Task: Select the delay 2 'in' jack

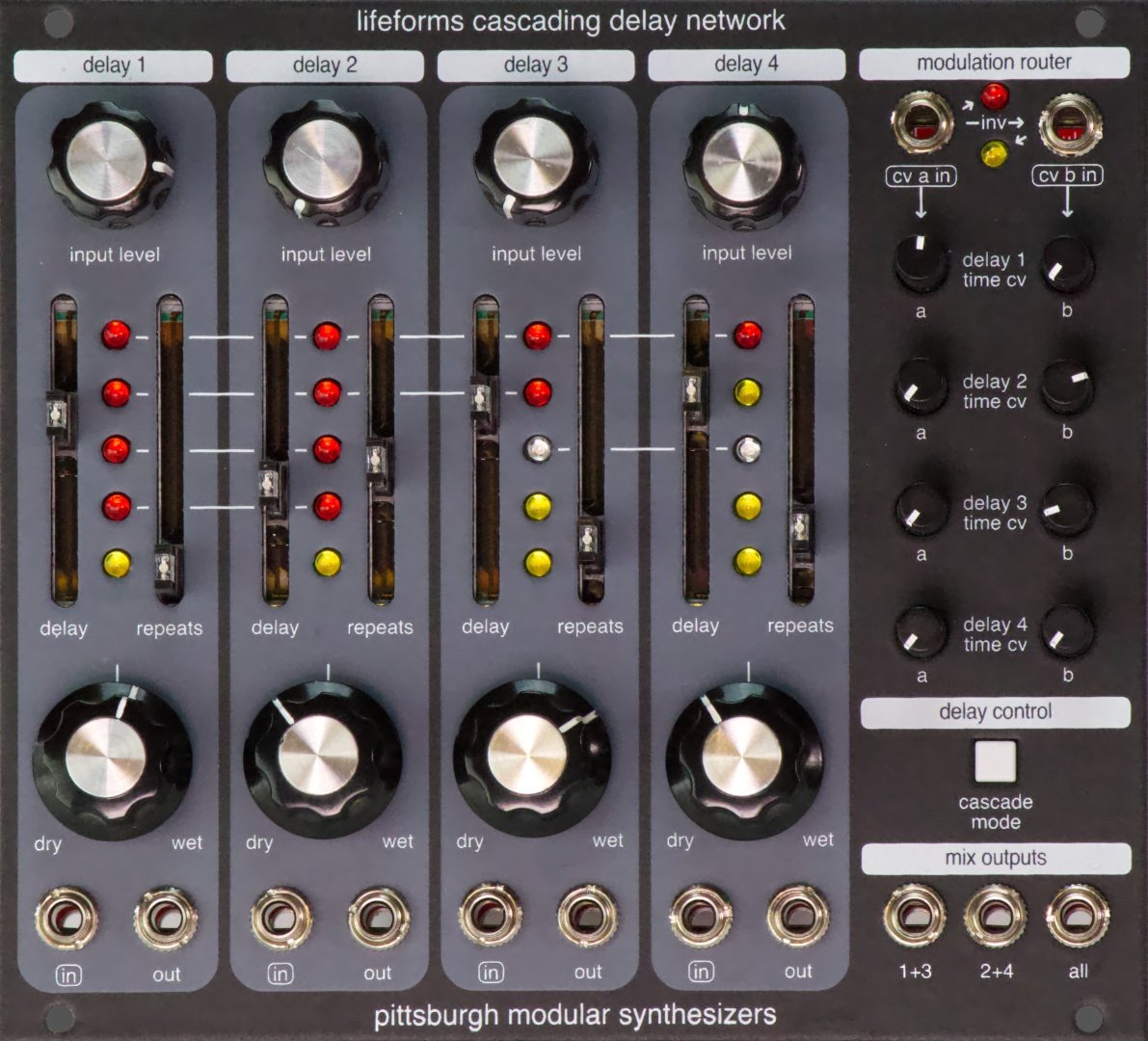Action: (280, 918)
